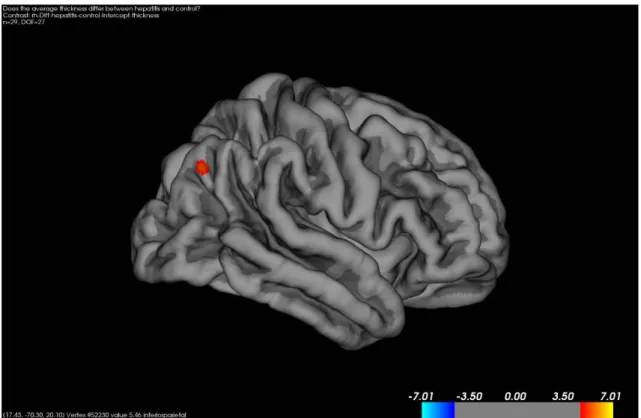Click the 'Contrast: rh-Diff-hepatitis-control' text line
641x418 pixels.
pos(81,16)
